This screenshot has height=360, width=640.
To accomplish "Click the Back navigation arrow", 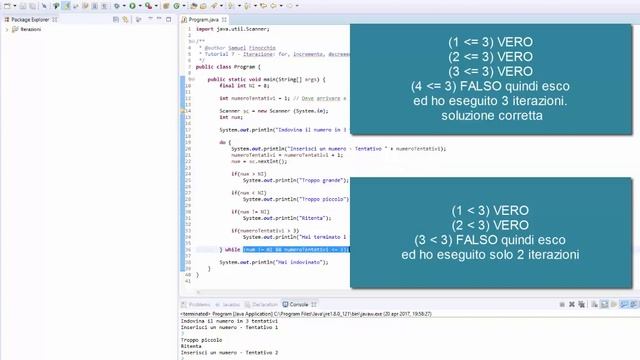I will [273, 6].
